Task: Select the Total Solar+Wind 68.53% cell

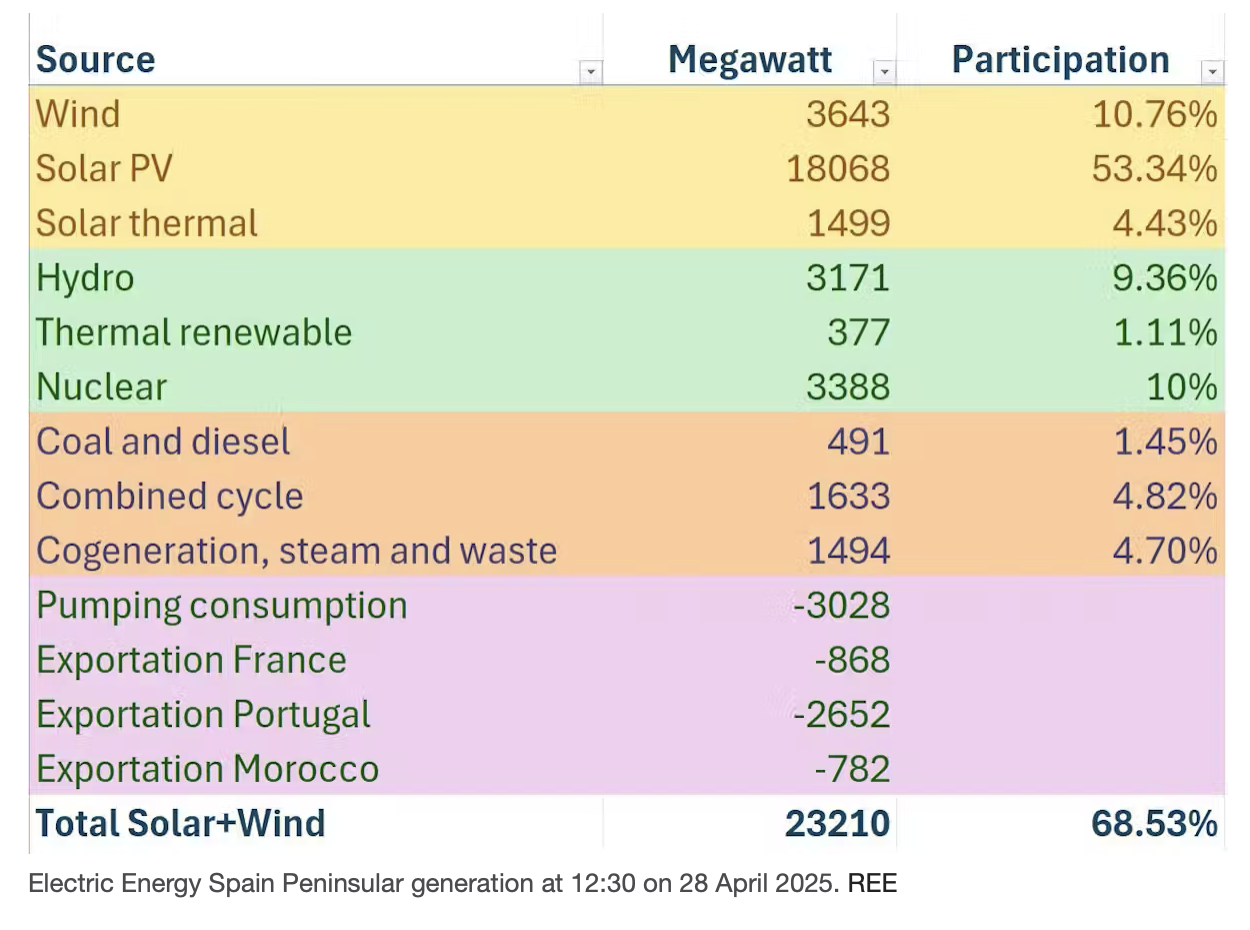Action: click(1152, 823)
